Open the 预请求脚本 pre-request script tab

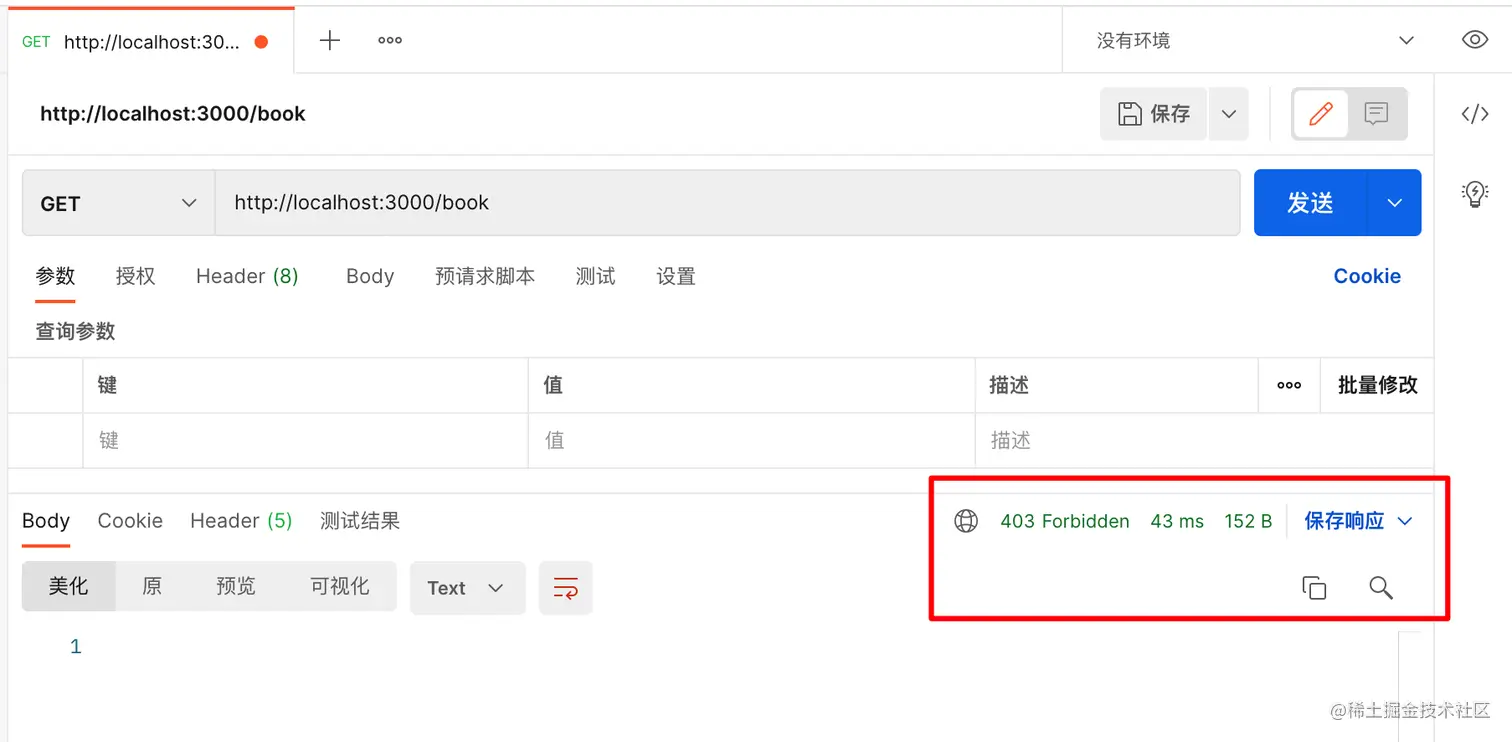pyautogui.click(x=485, y=276)
